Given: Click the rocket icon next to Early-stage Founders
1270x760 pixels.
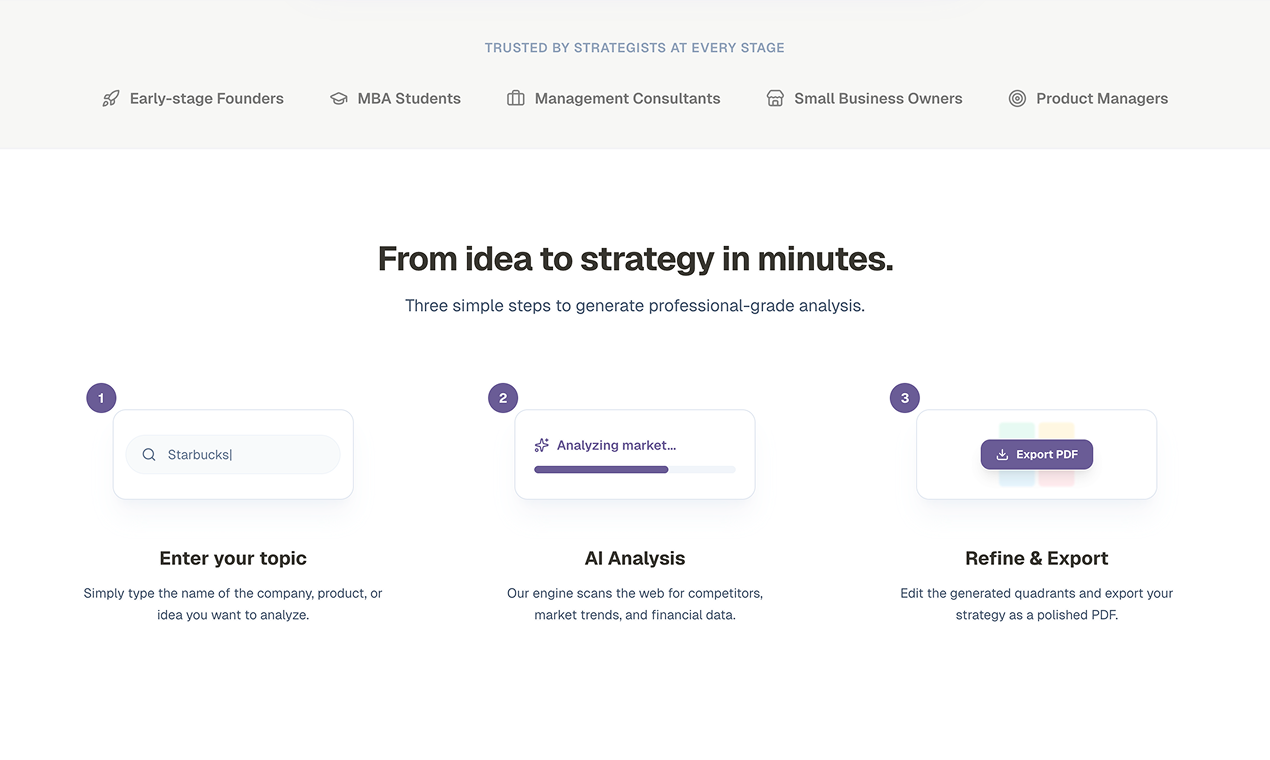Looking at the screenshot, I should (x=110, y=98).
